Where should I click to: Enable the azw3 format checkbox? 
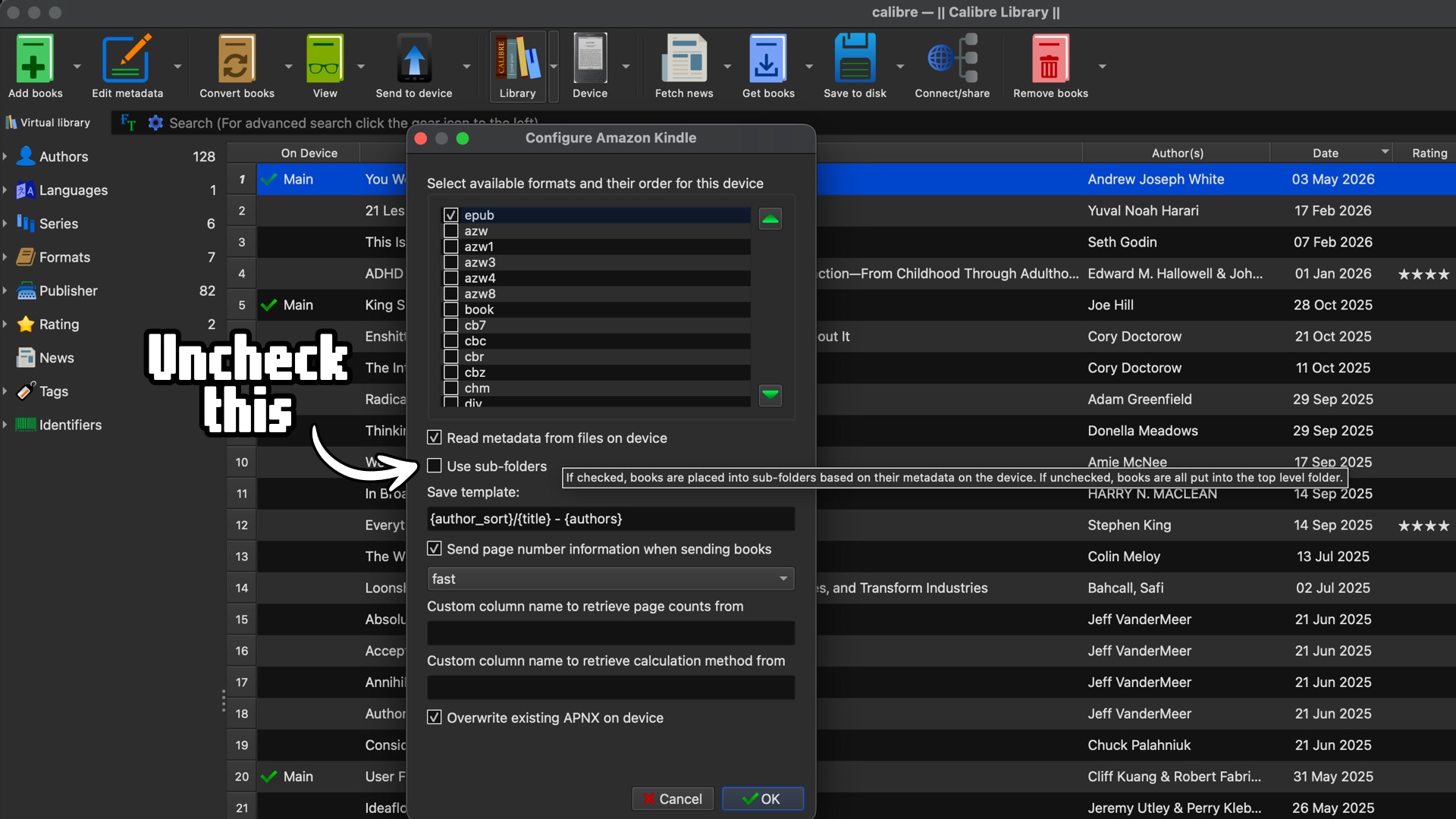click(x=450, y=262)
